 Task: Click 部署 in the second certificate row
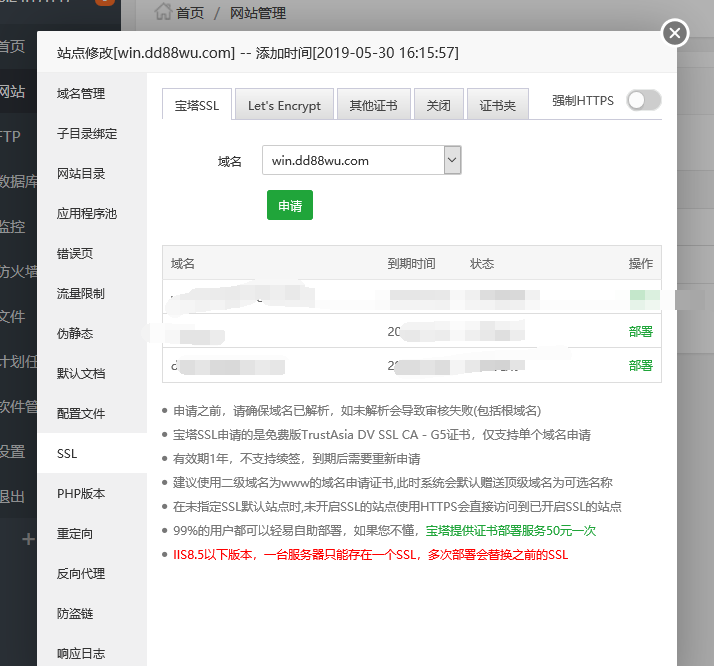coord(640,331)
